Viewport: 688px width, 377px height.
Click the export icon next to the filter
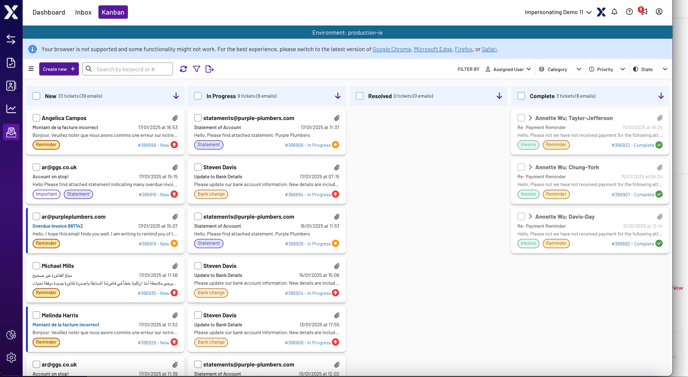click(209, 69)
